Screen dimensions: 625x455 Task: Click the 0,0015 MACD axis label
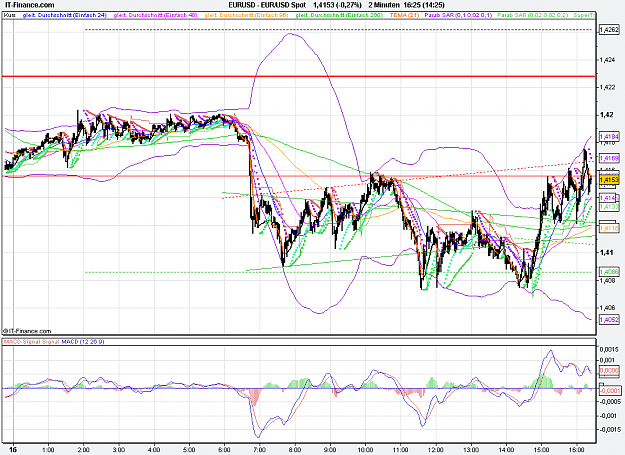click(610, 349)
